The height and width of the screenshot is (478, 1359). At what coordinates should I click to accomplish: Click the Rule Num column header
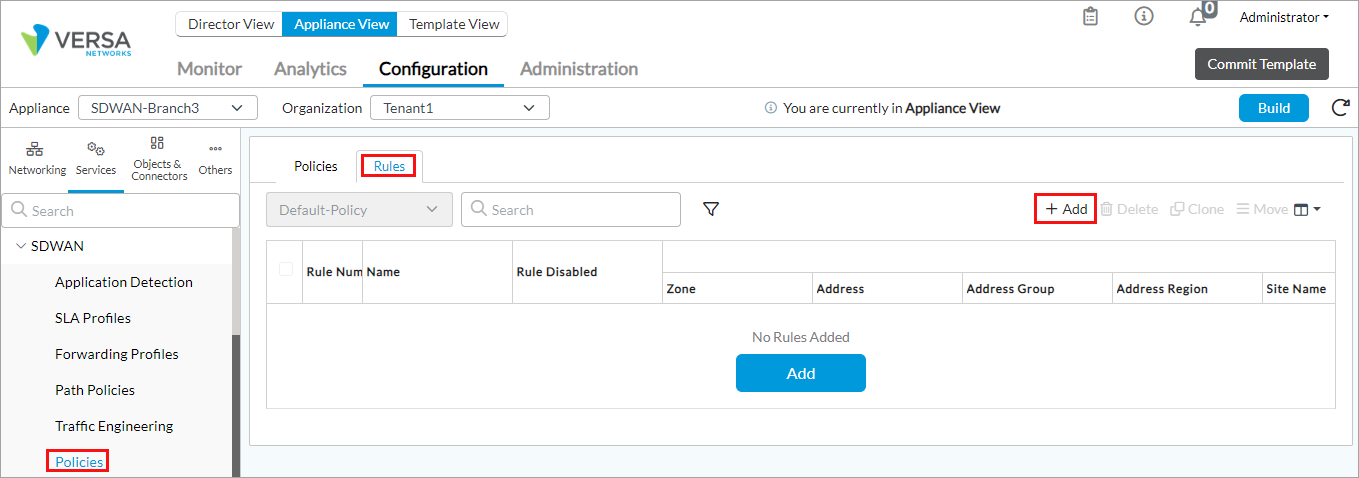pos(334,271)
